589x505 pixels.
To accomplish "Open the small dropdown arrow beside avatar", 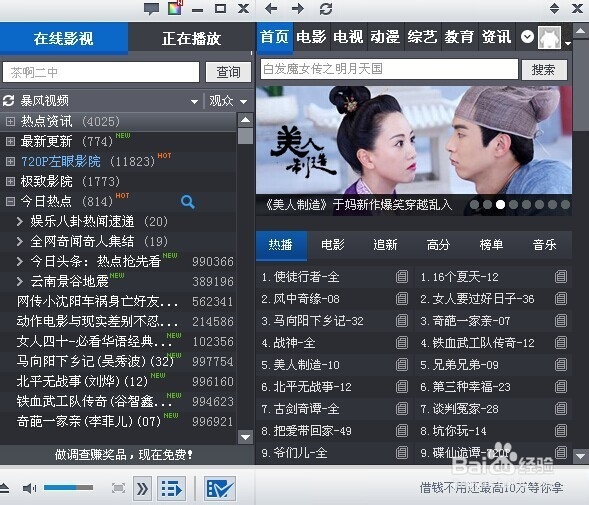I will [x=568, y=43].
